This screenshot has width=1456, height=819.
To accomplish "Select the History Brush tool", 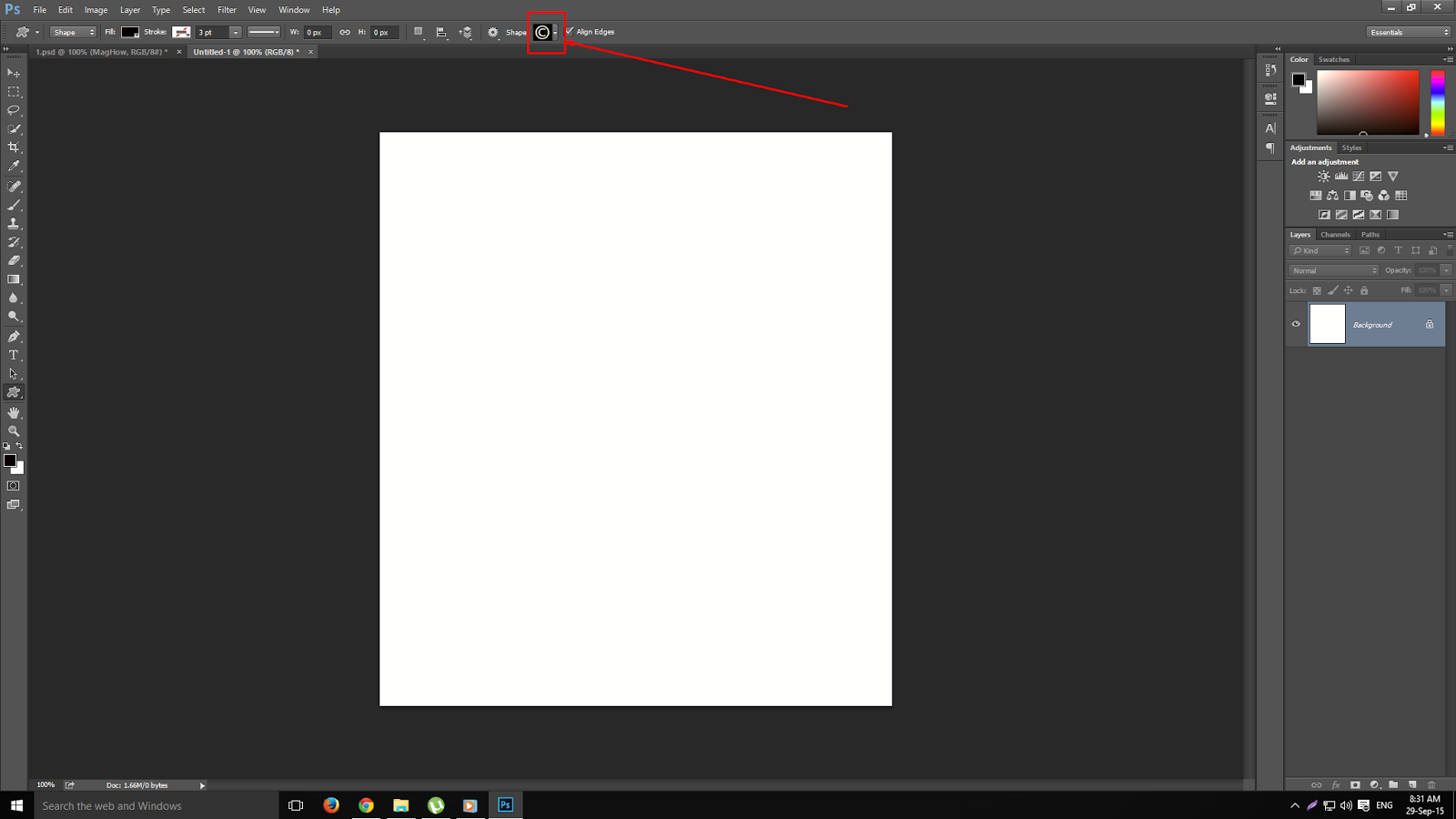I will click(14, 242).
